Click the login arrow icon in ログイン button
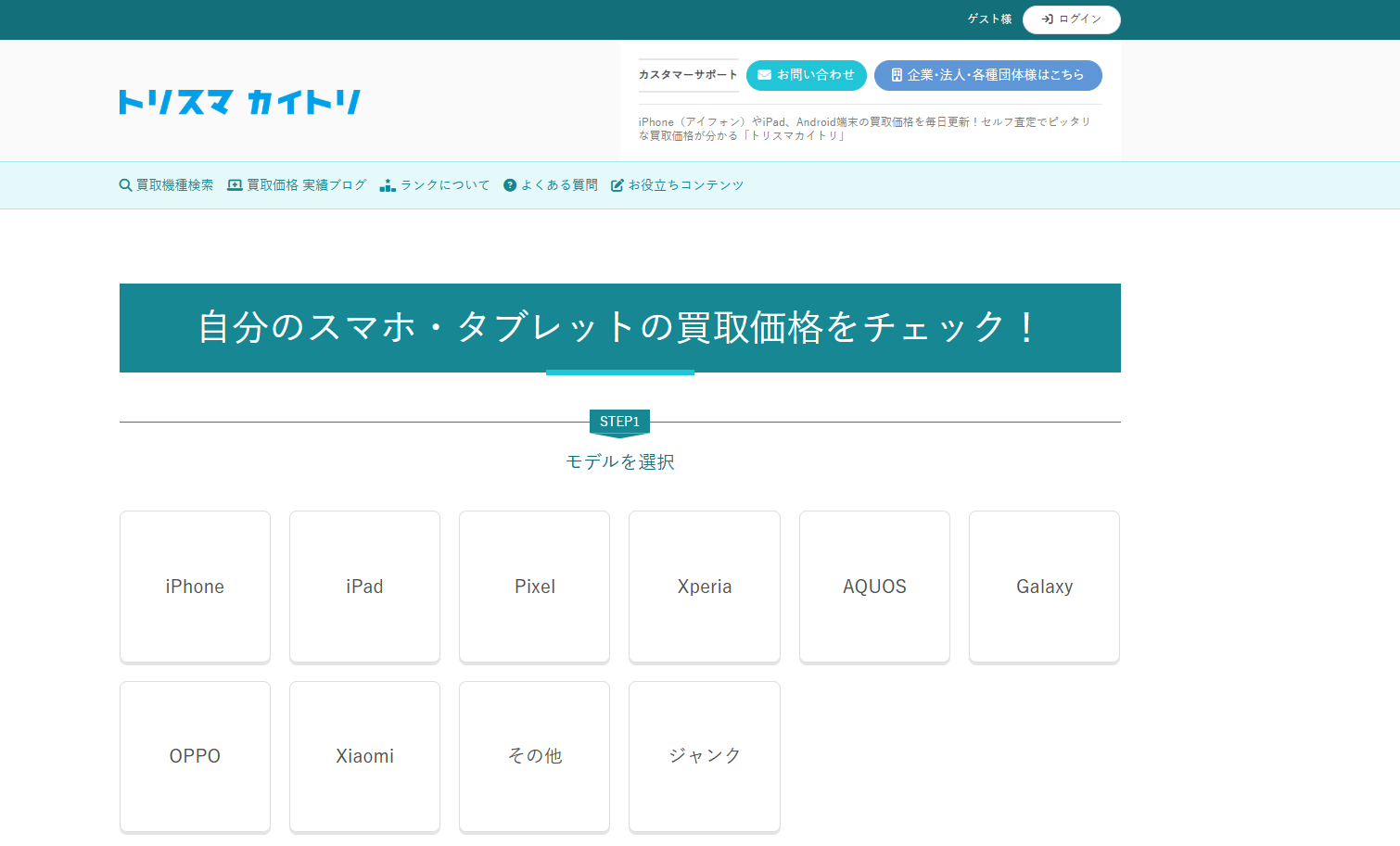The width and height of the screenshot is (1400, 846). 1047,19
